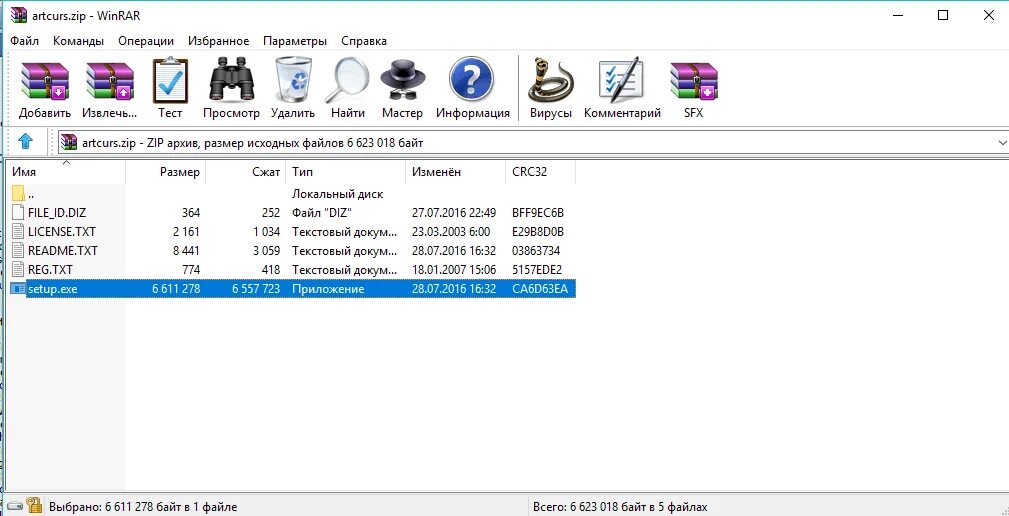Screen dimensions: 1009x516
Task: Sort by the Сжат column header
Action: pyautogui.click(x=245, y=172)
